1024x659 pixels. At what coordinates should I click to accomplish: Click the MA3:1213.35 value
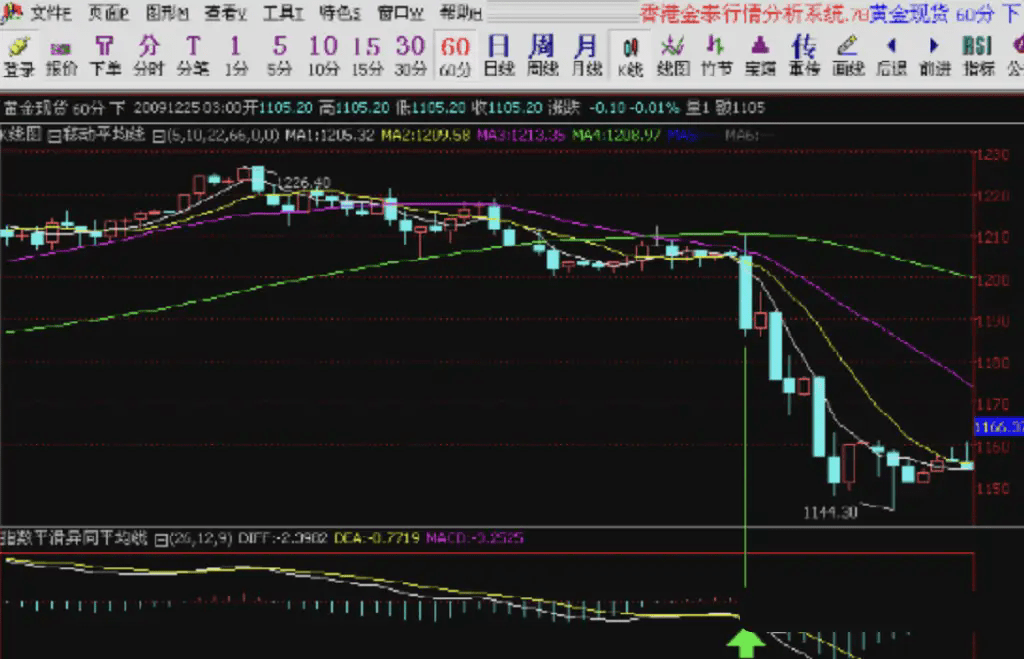coord(520,135)
